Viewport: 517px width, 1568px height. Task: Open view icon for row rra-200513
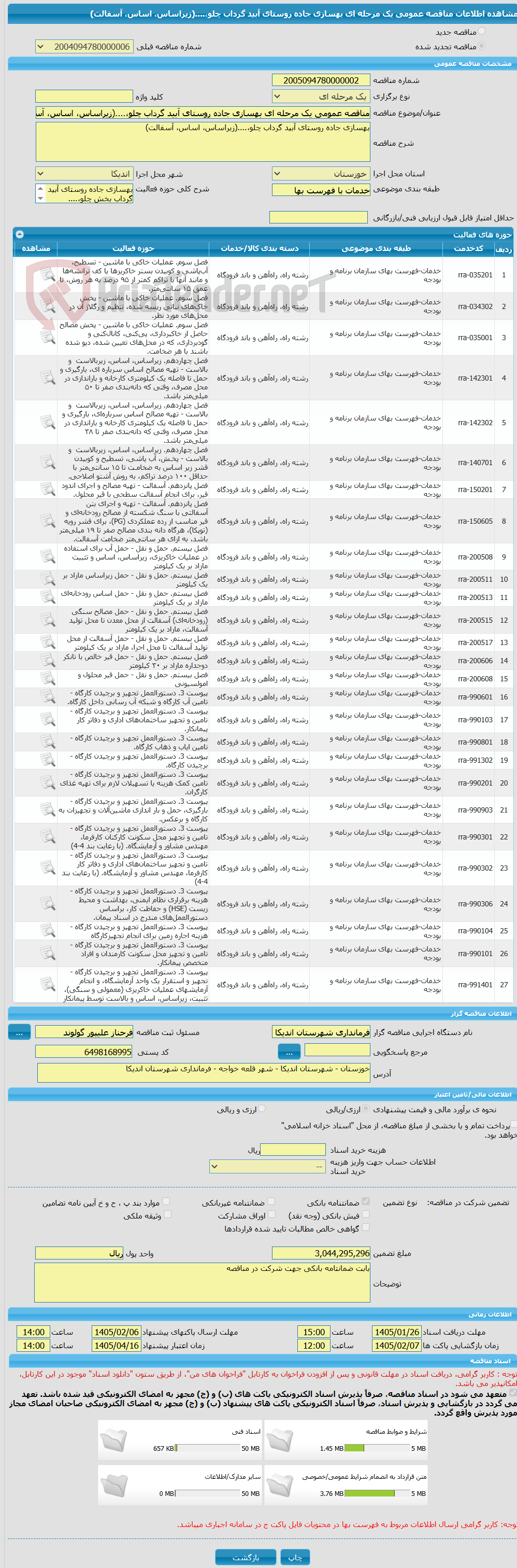click(x=48, y=598)
